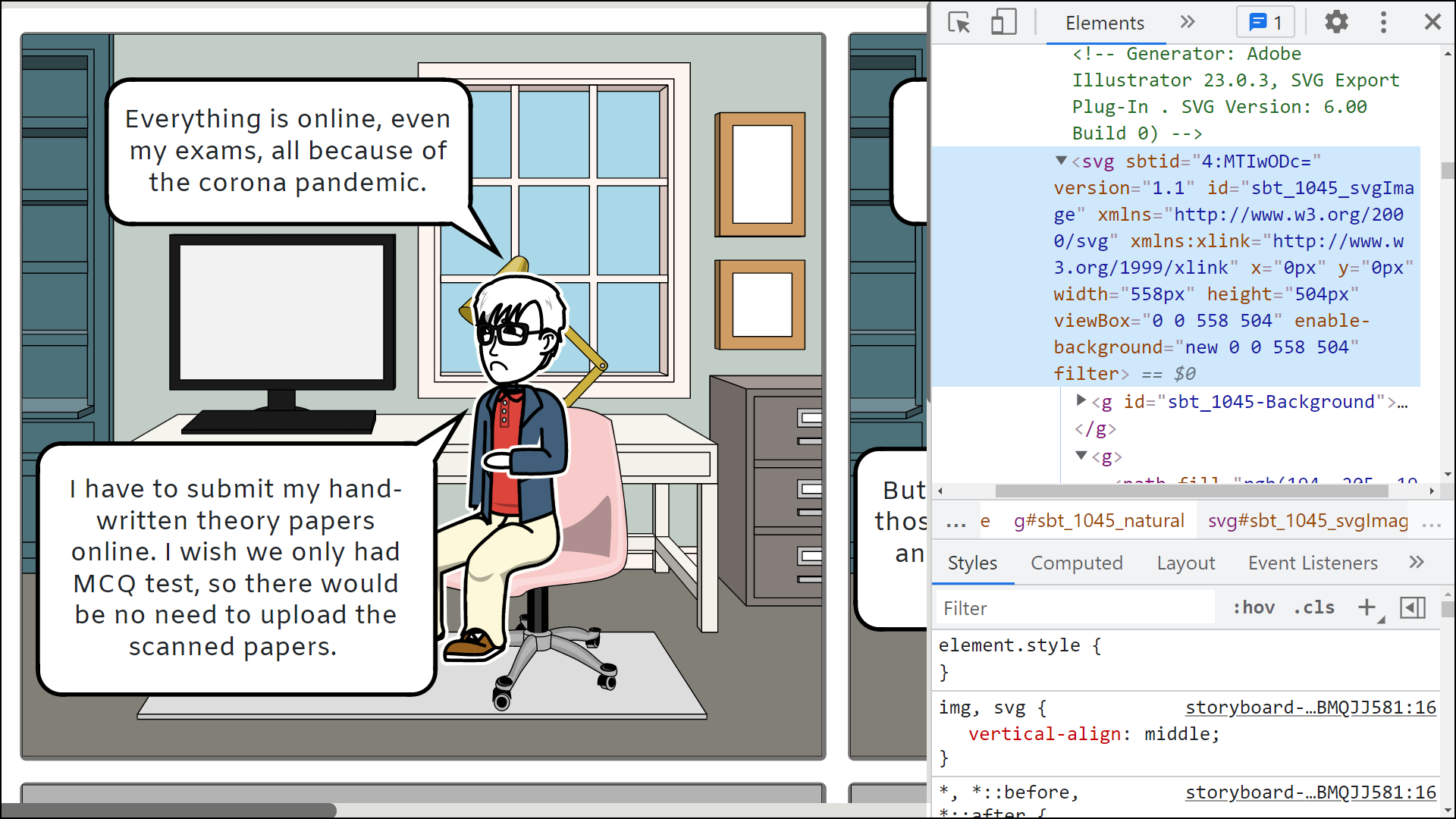Toggle the computed styles sidebar icon

point(1412,607)
